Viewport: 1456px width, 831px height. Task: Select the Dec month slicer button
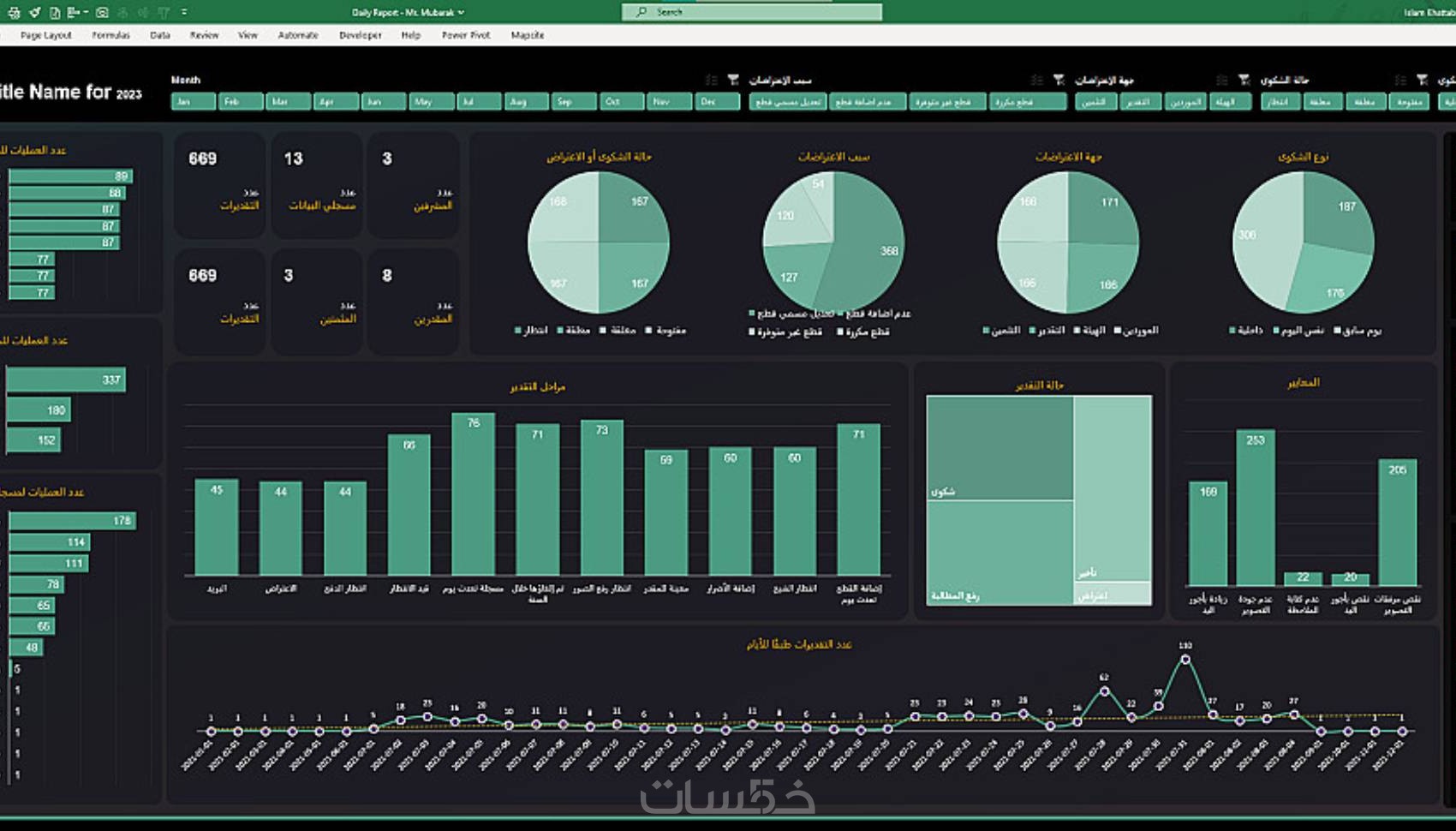coord(717,101)
